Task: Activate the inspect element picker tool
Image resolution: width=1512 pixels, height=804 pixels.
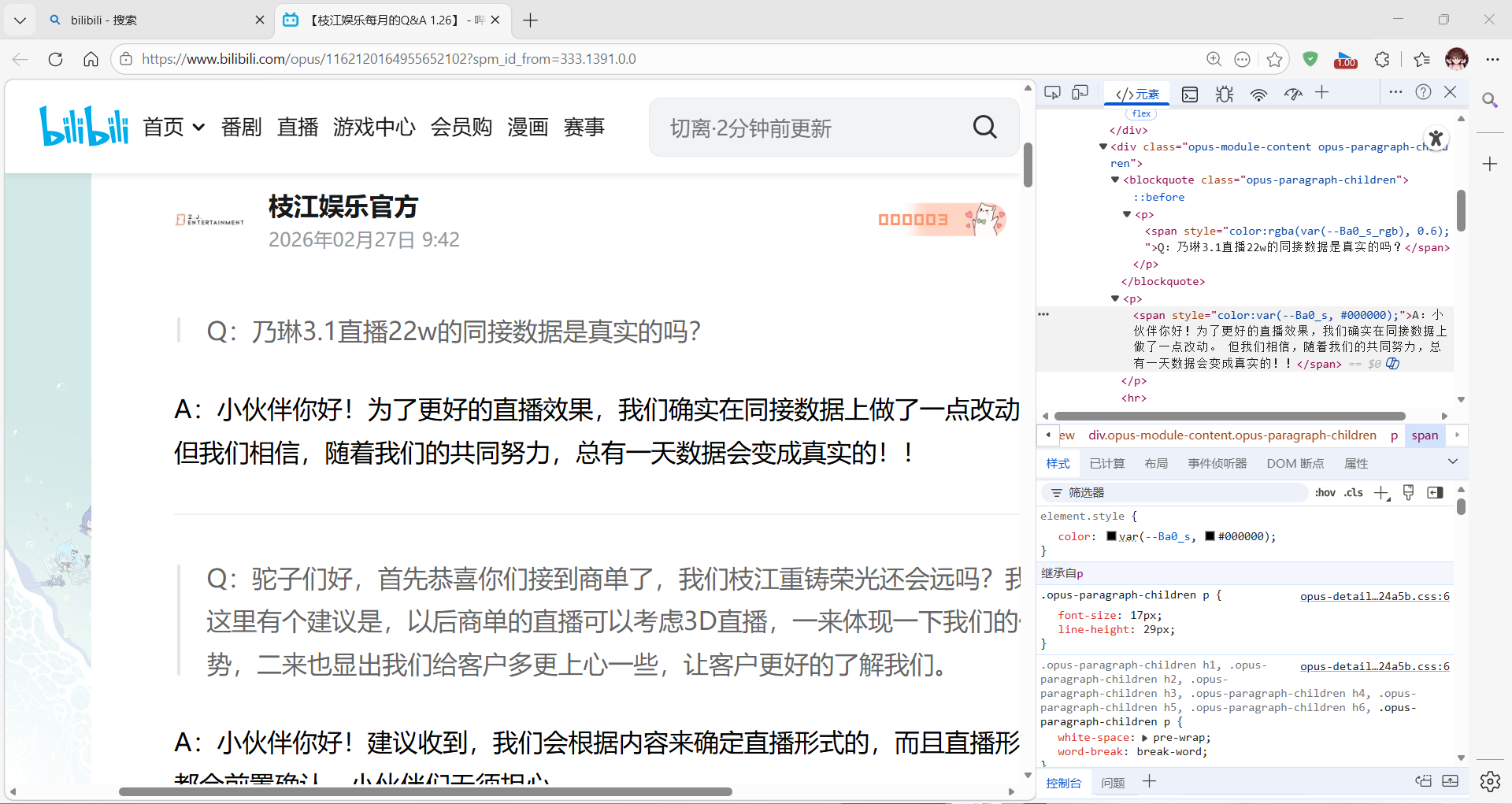Action: tap(1052, 93)
